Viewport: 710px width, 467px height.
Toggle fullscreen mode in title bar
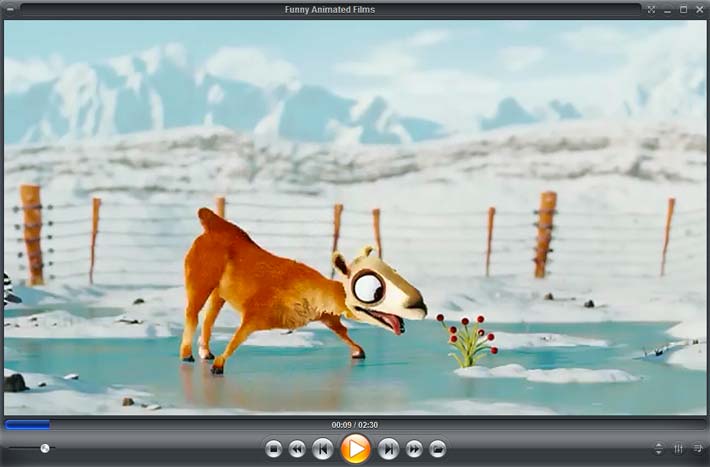tap(651, 10)
